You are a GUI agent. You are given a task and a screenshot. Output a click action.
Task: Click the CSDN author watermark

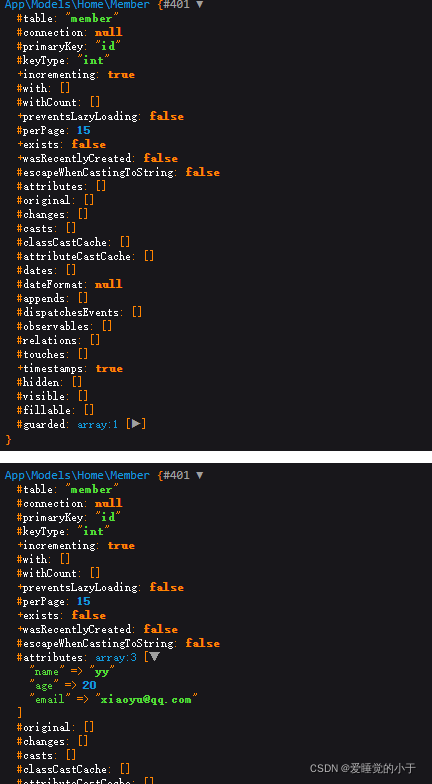362,768
